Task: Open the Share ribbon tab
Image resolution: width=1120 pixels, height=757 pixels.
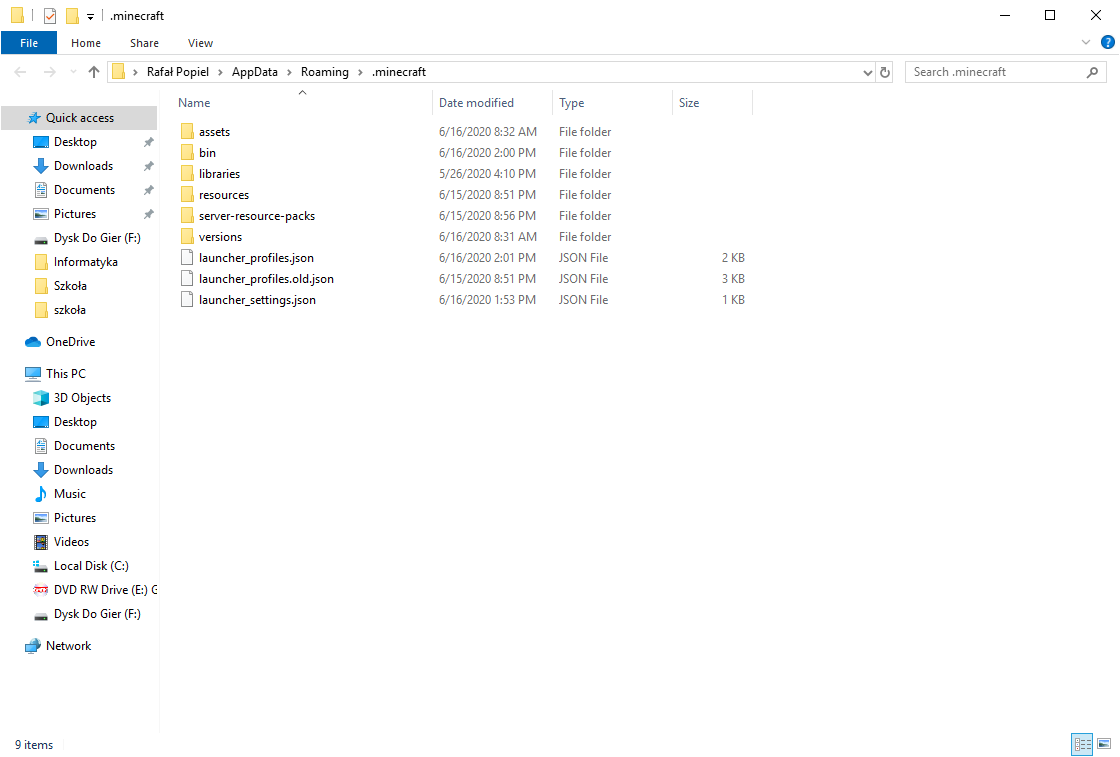Action: coord(144,43)
